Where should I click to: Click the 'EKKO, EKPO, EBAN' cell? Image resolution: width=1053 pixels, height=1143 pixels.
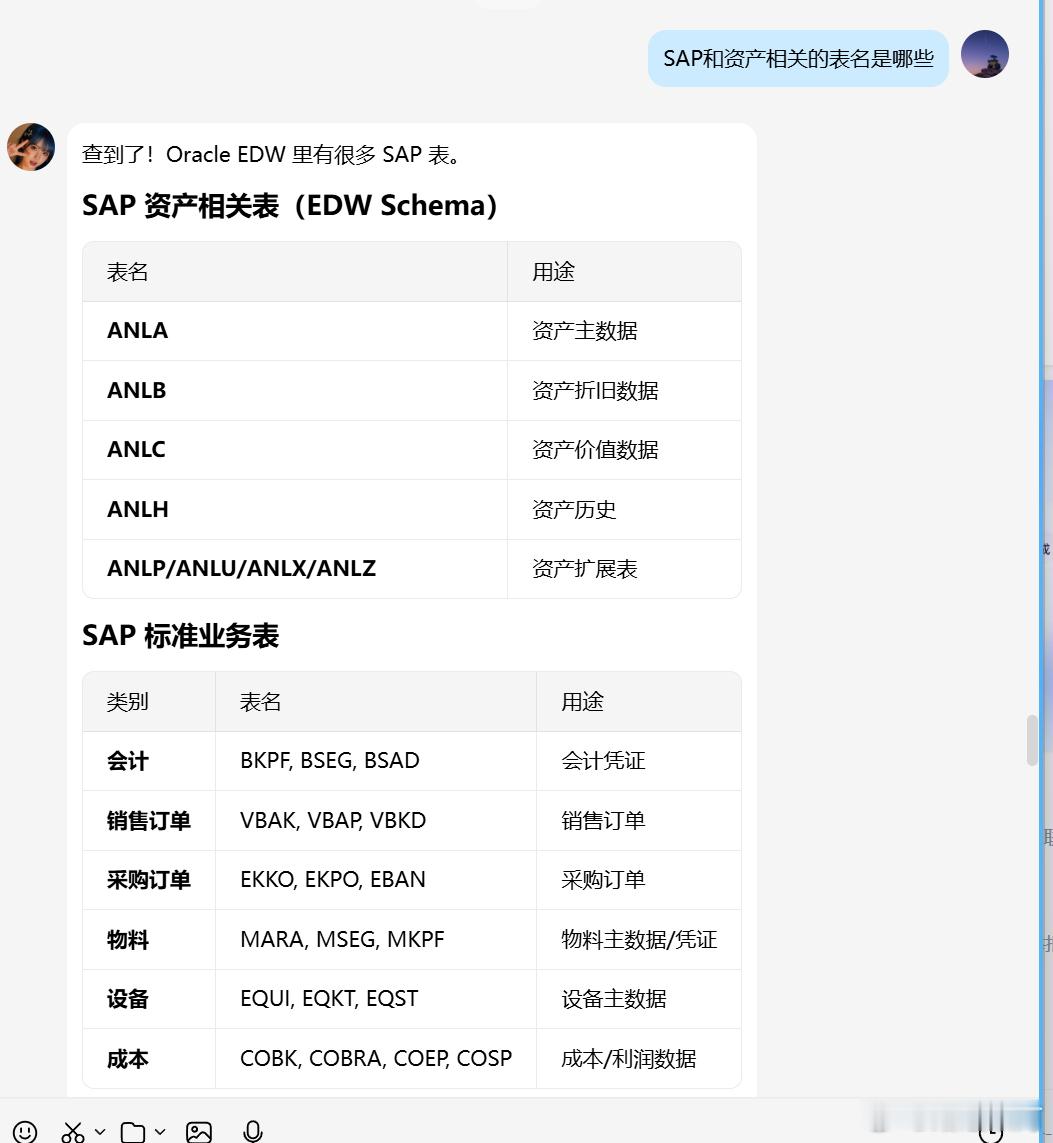tap(375, 880)
